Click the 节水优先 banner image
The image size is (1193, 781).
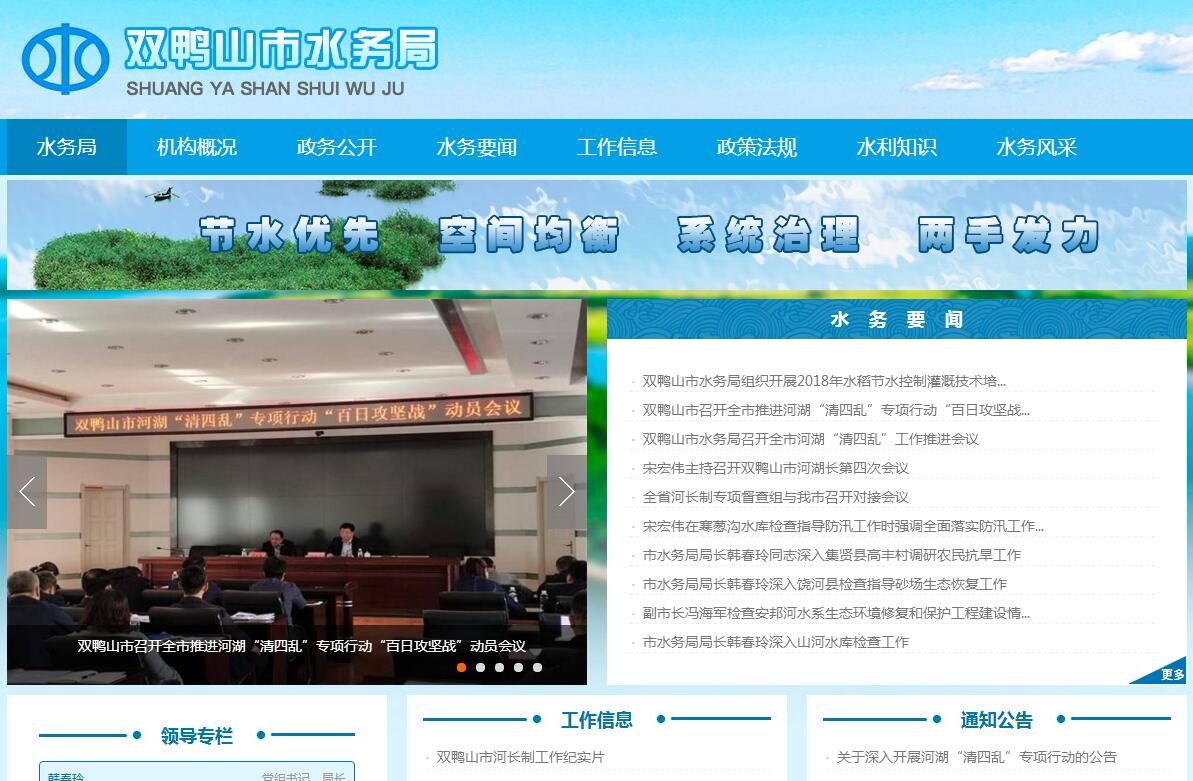pyautogui.click(x=597, y=235)
